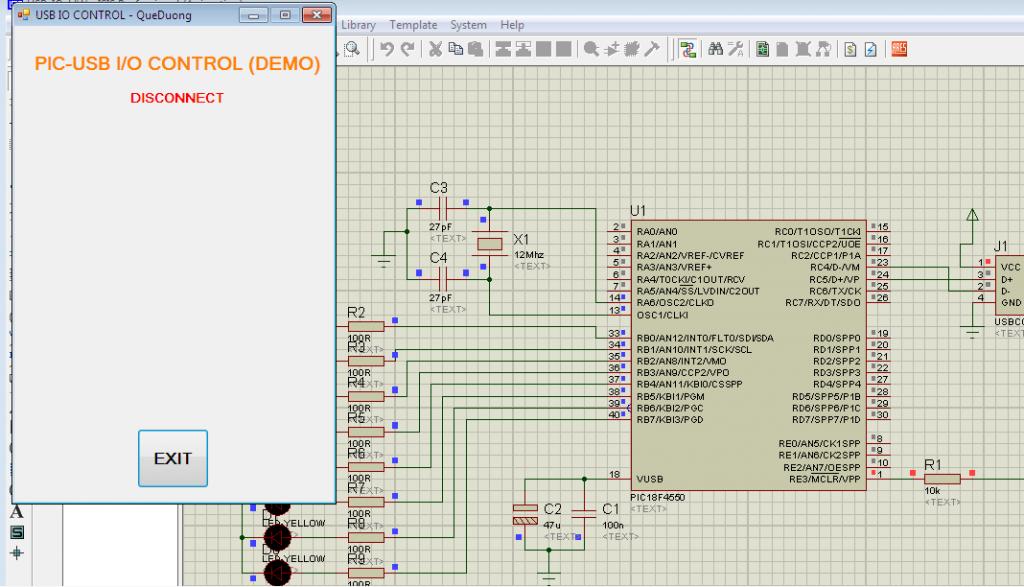
Task: Generate Bill of Materials report icon
Action: [850, 49]
